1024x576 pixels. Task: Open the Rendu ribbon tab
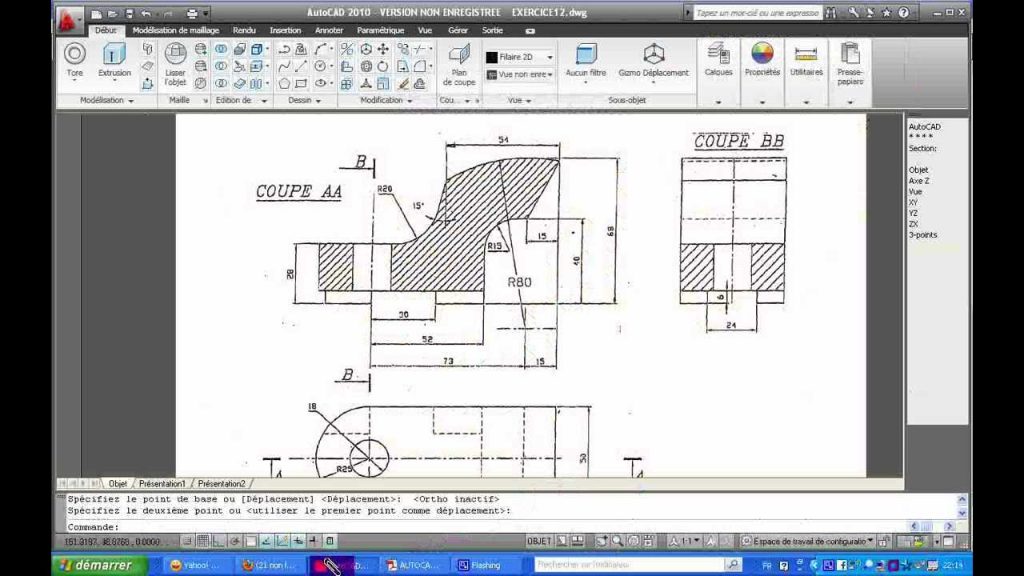[x=243, y=30]
